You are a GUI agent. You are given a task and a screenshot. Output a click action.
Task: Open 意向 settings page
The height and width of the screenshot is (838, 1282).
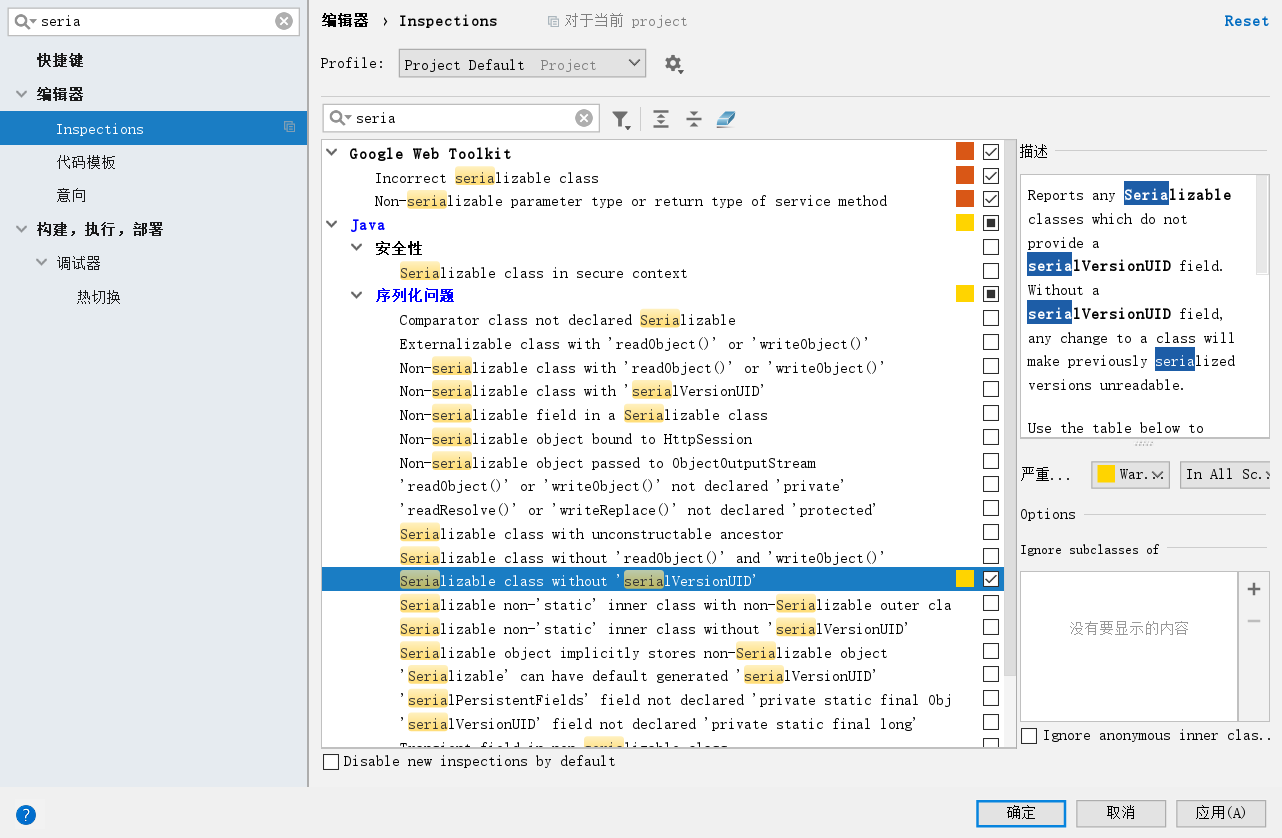click(71, 195)
